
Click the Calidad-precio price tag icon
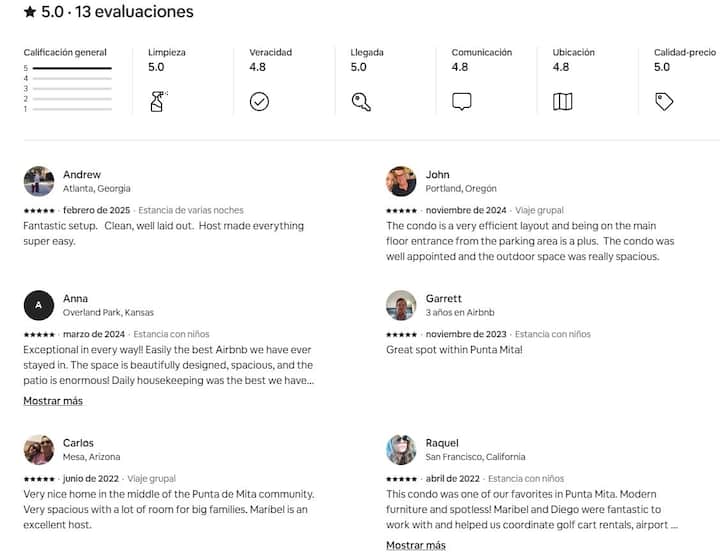point(664,101)
